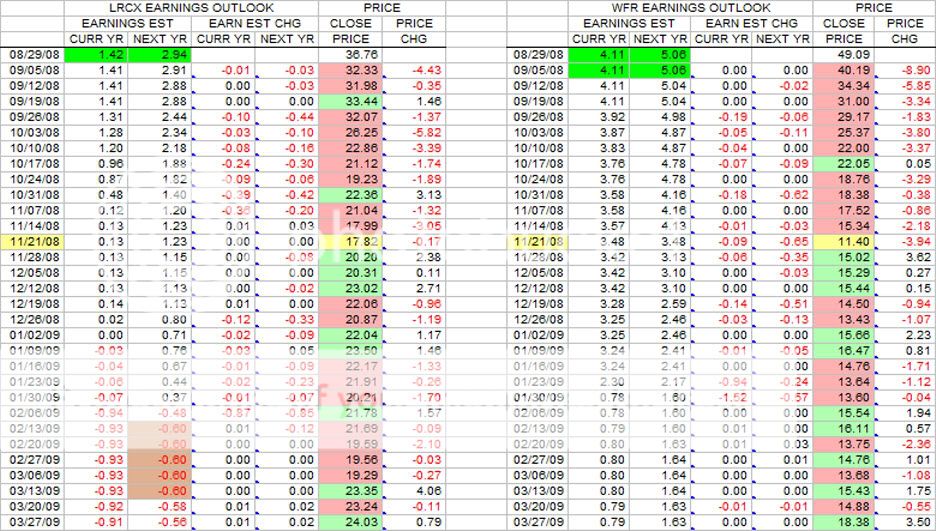Select WFR next-year change -0.65 cell

783,241
